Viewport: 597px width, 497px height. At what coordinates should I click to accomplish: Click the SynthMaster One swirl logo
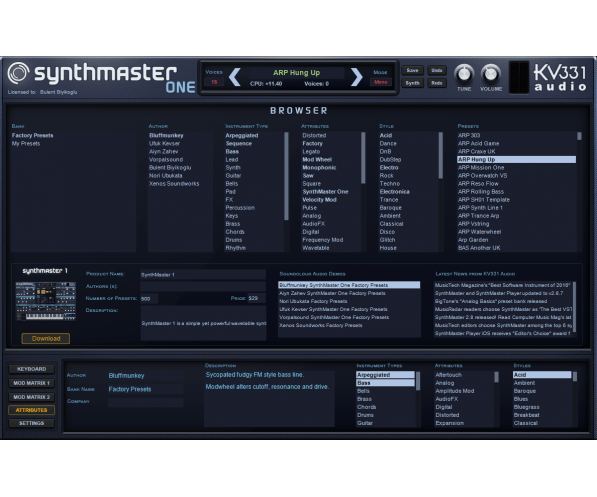(x=18, y=73)
